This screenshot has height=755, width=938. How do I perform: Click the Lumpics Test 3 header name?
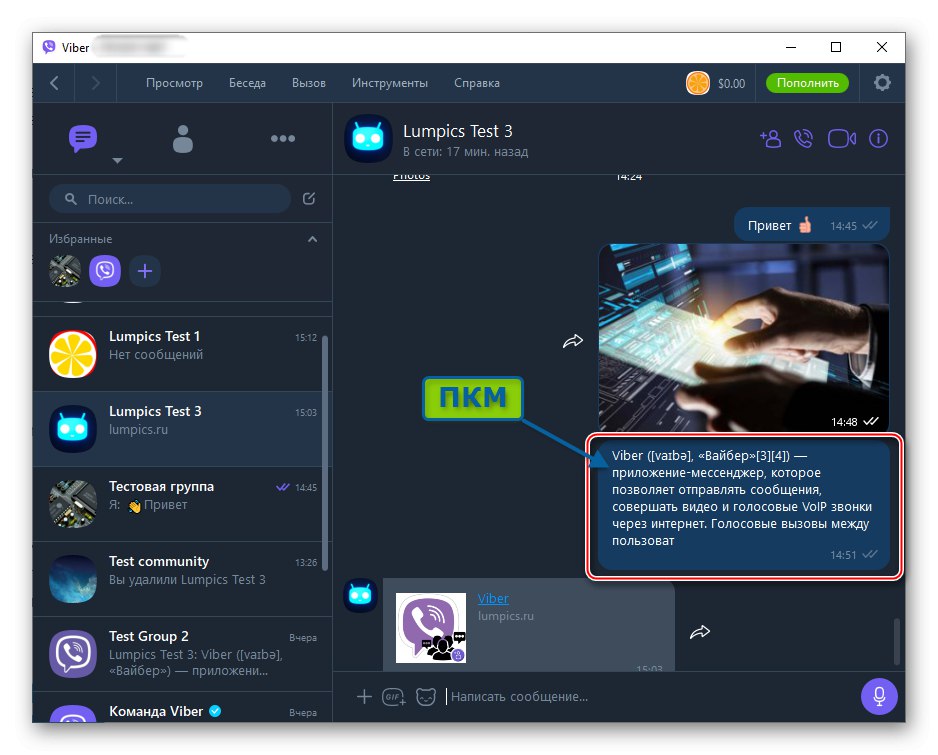(x=458, y=131)
